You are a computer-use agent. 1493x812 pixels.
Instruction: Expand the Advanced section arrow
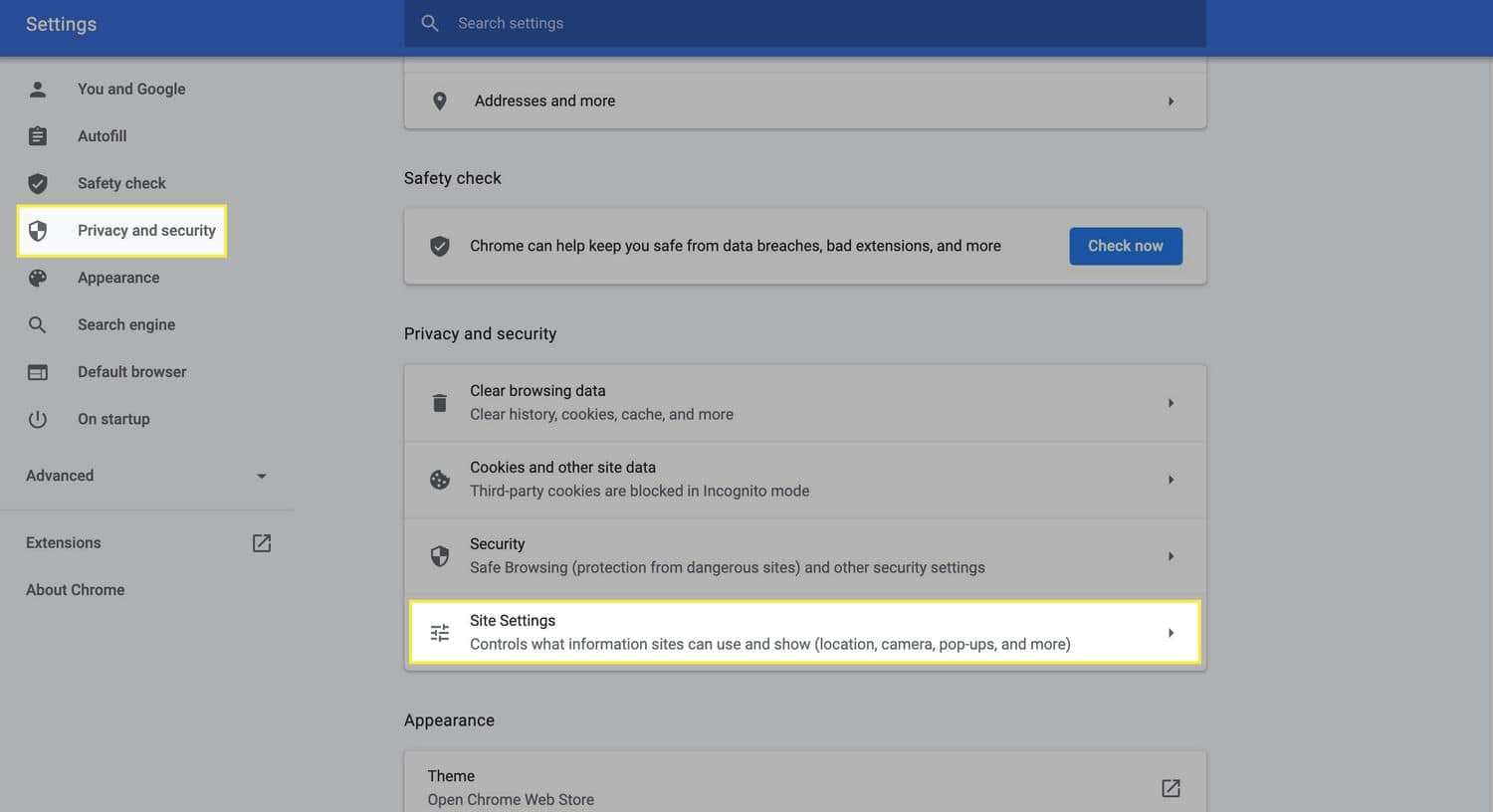click(262, 476)
